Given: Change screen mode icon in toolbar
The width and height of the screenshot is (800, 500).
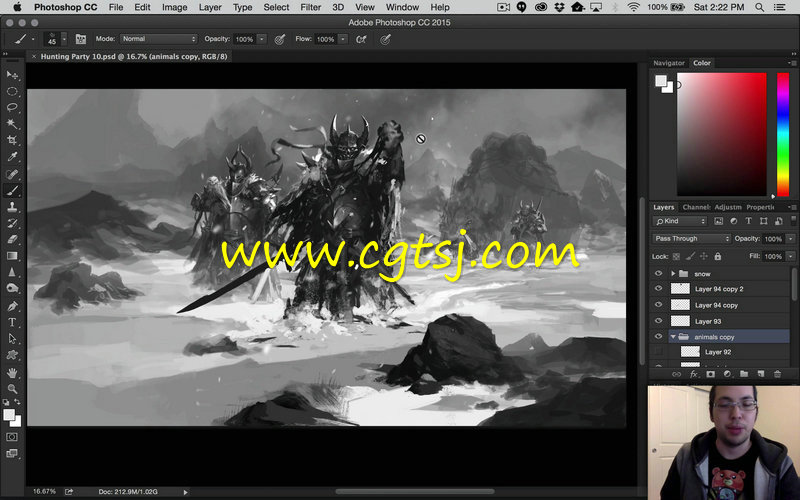Looking at the screenshot, I should [x=12, y=454].
